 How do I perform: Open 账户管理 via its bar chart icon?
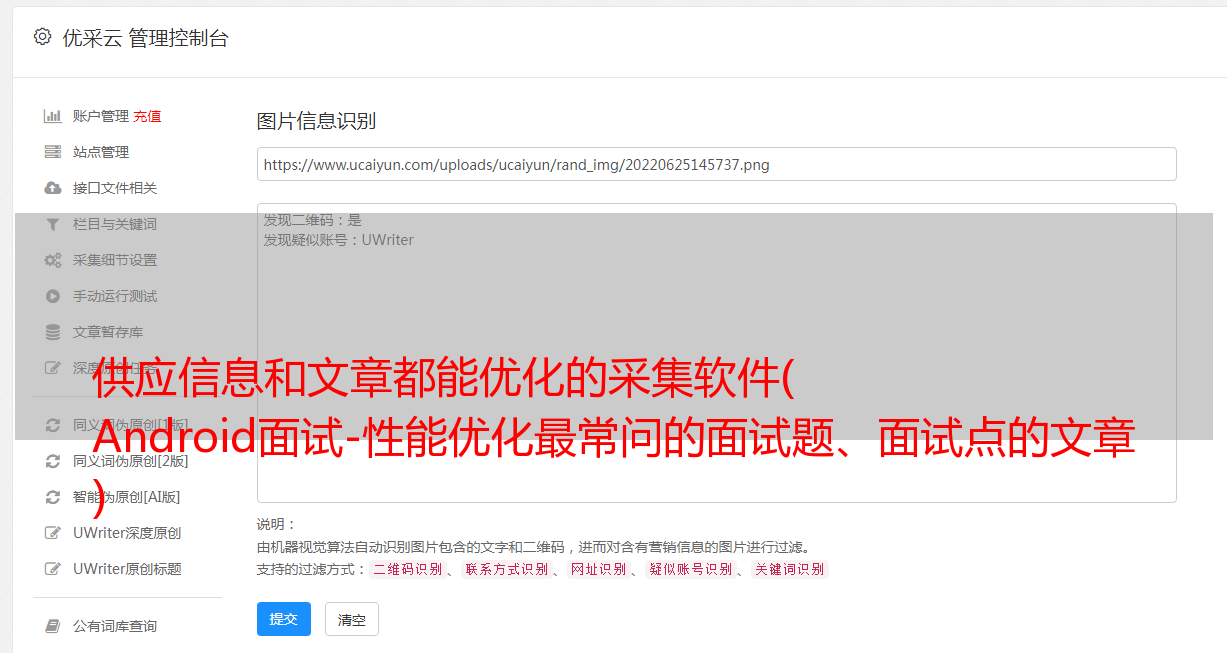[53, 116]
